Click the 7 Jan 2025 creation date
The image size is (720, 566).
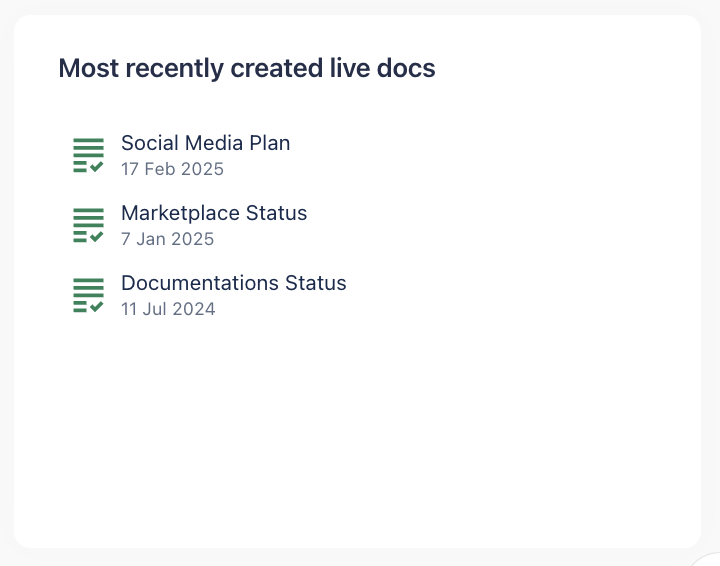[x=167, y=239]
